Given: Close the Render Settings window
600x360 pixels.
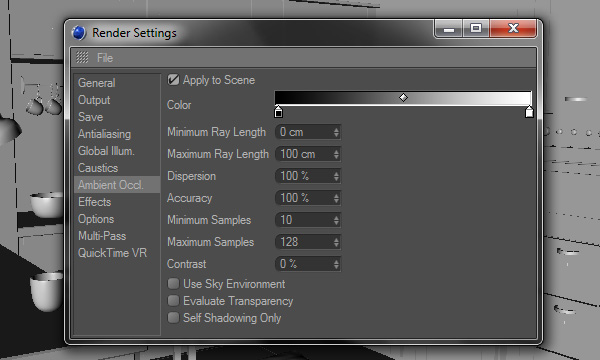Looking at the screenshot, I should (x=513, y=29).
